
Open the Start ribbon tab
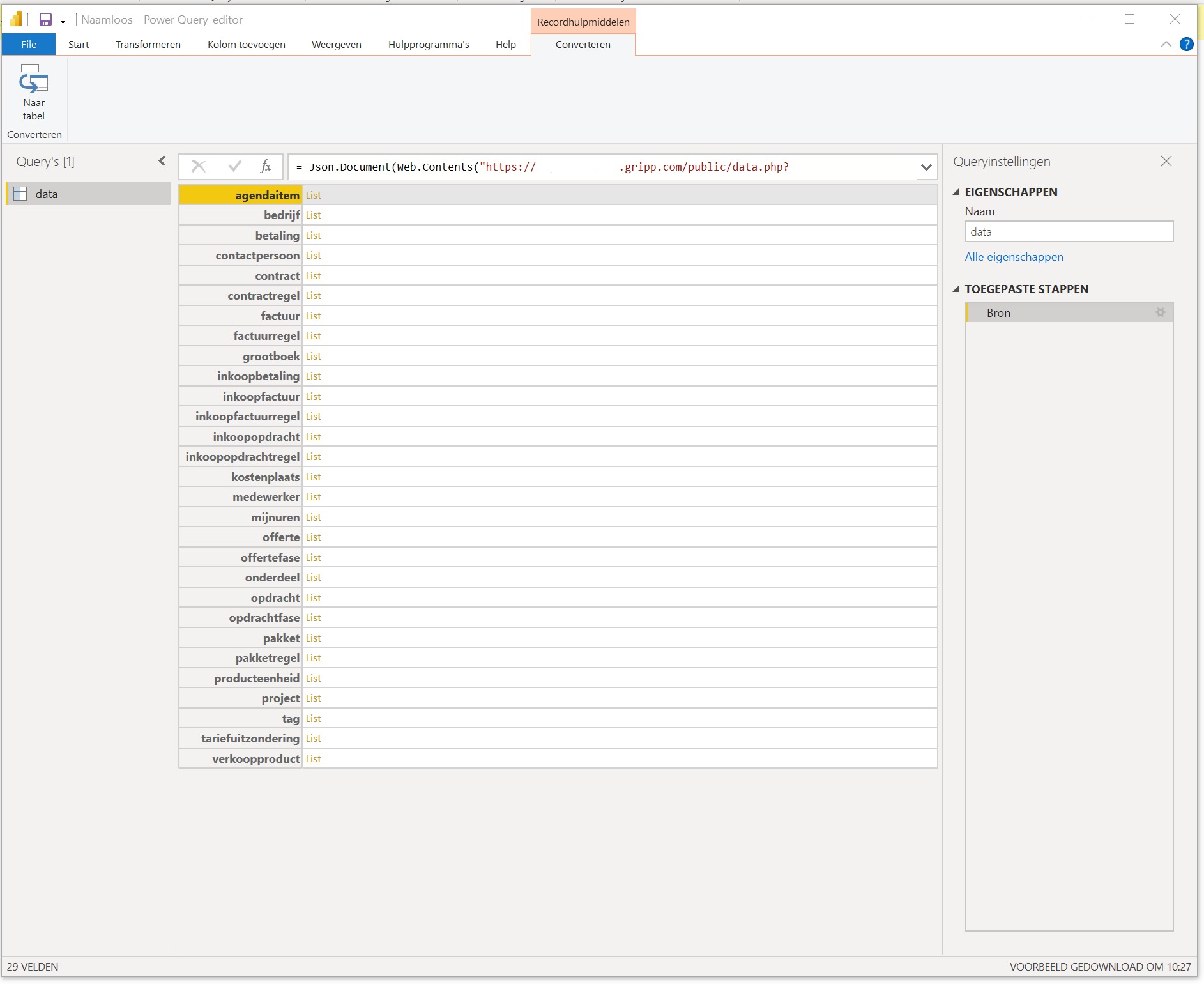79,44
